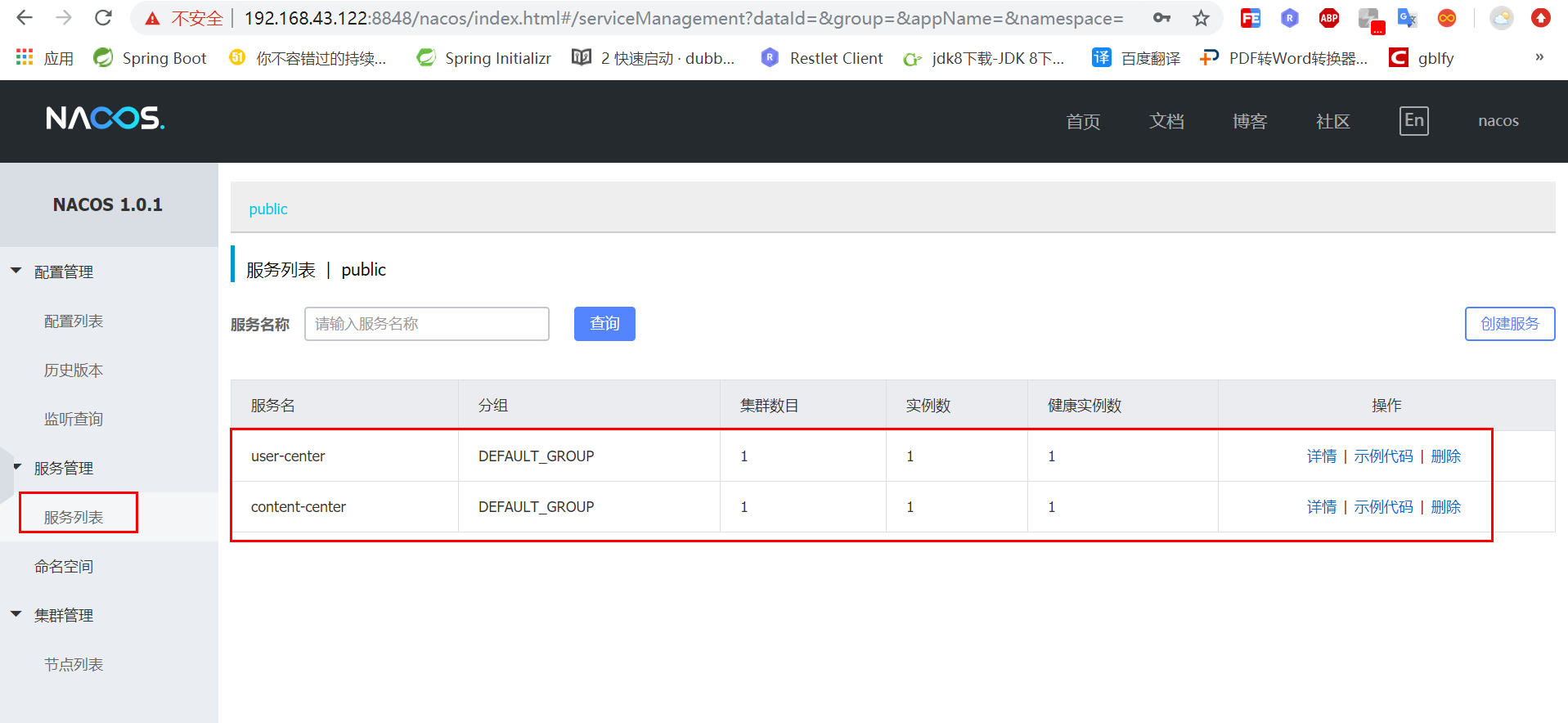
Task: Select 服务列表 in the sidebar
Action: (74, 517)
